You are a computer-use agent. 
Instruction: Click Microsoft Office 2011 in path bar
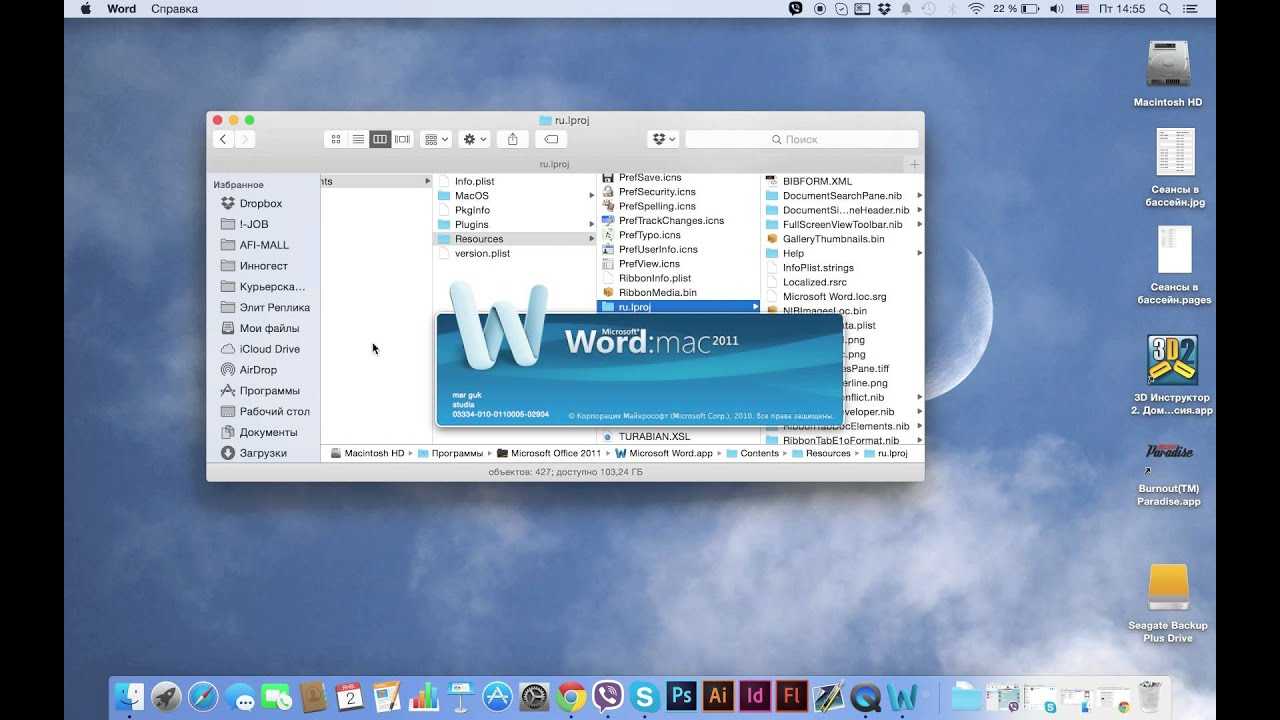click(548, 453)
